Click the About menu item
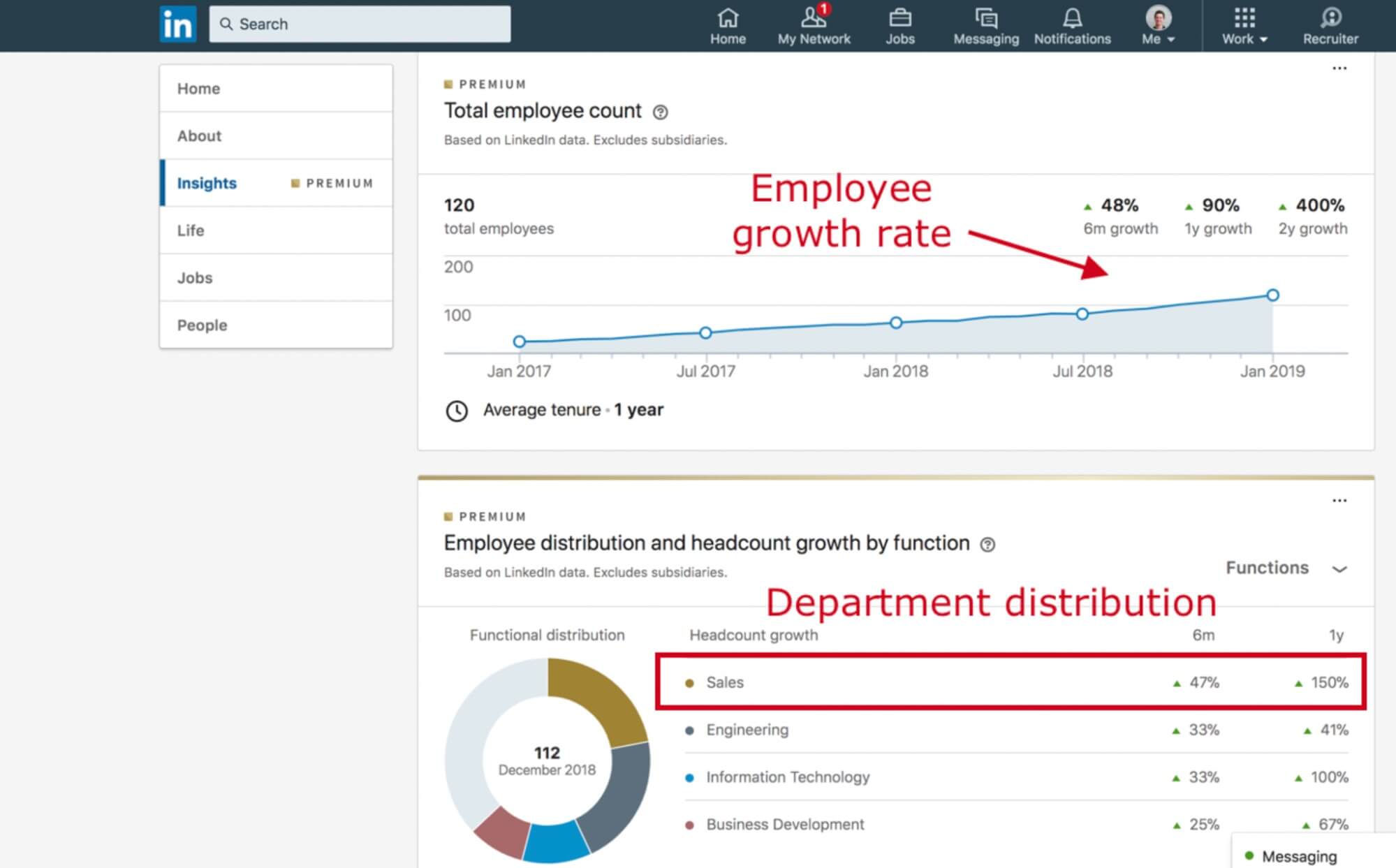 [200, 135]
